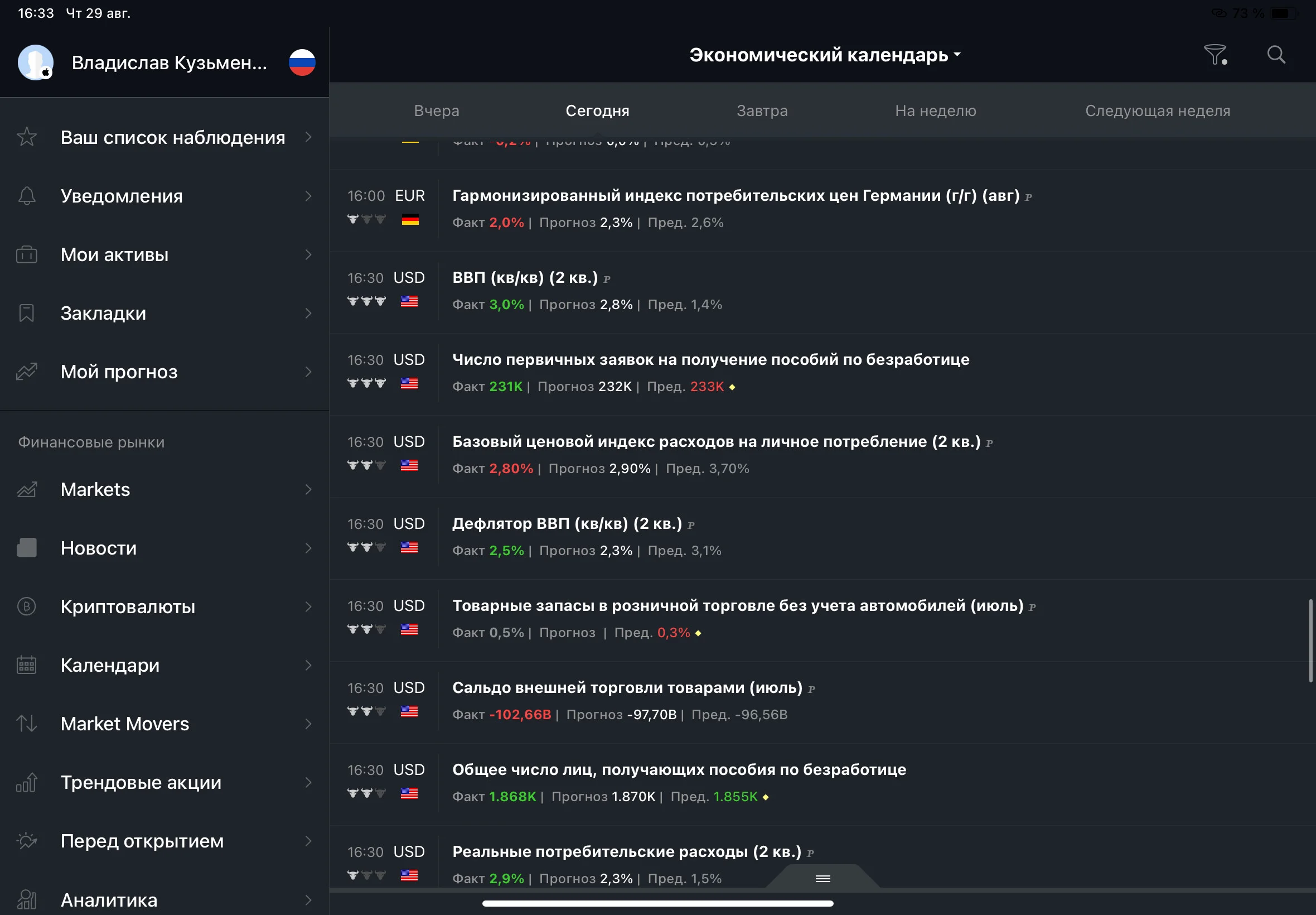Expand Ваш список наблюдения chevron
The width and height of the screenshot is (1316, 915).
[x=308, y=137]
